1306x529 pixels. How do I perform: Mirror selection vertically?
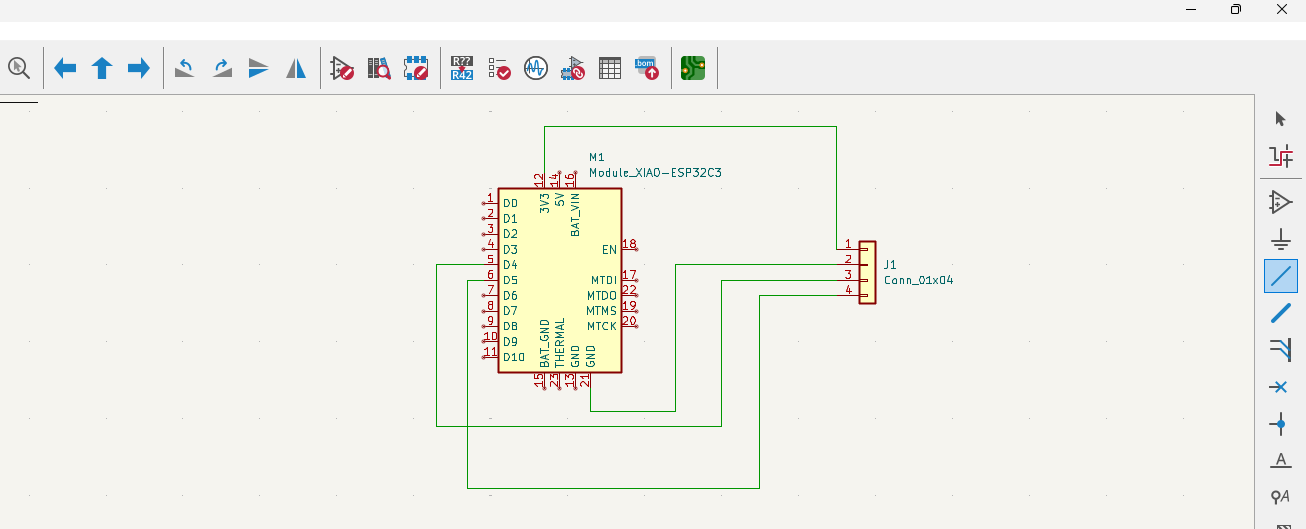pyautogui.click(x=259, y=68)
